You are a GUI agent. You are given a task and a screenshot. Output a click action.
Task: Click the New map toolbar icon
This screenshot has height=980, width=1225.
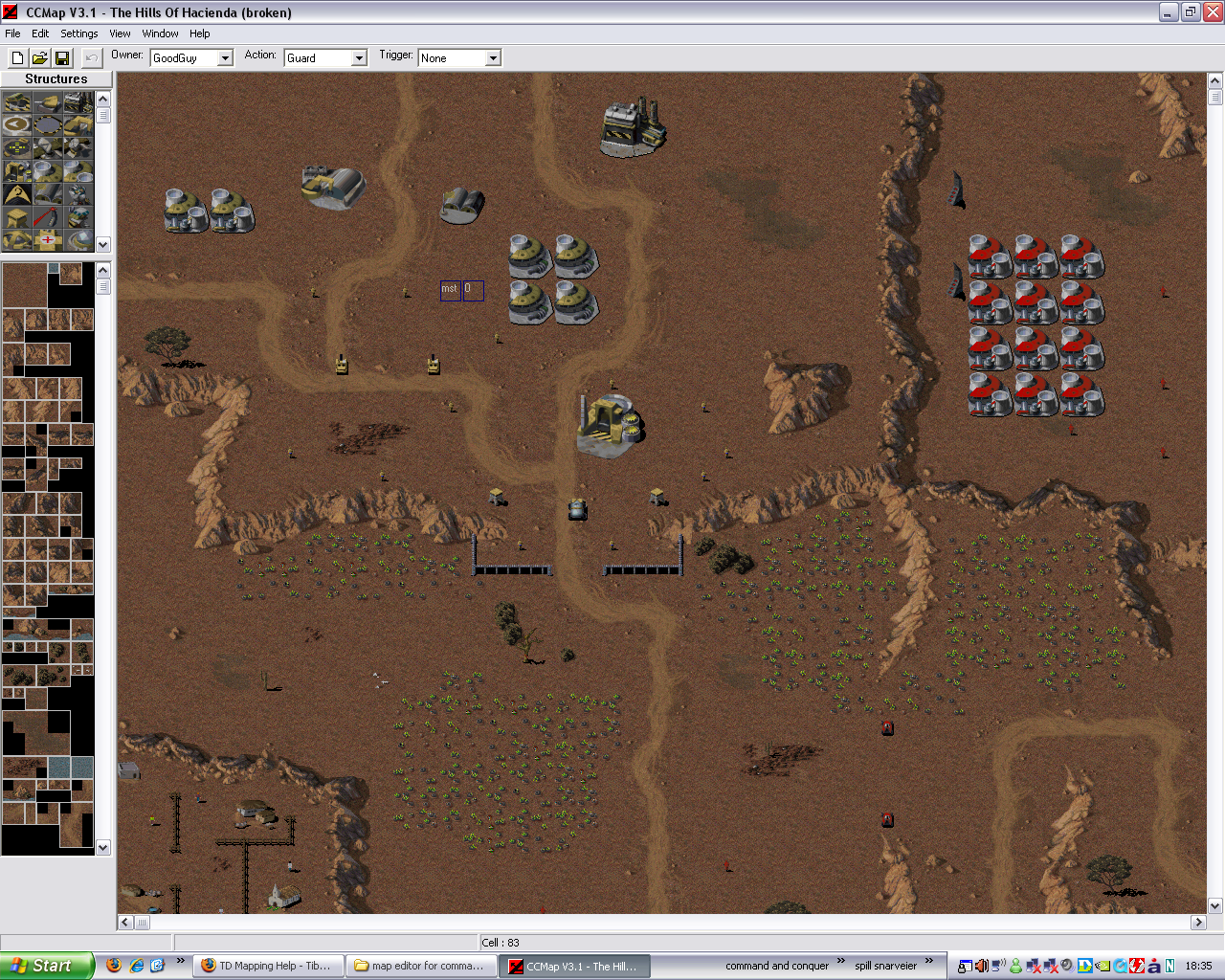point(17,58)
